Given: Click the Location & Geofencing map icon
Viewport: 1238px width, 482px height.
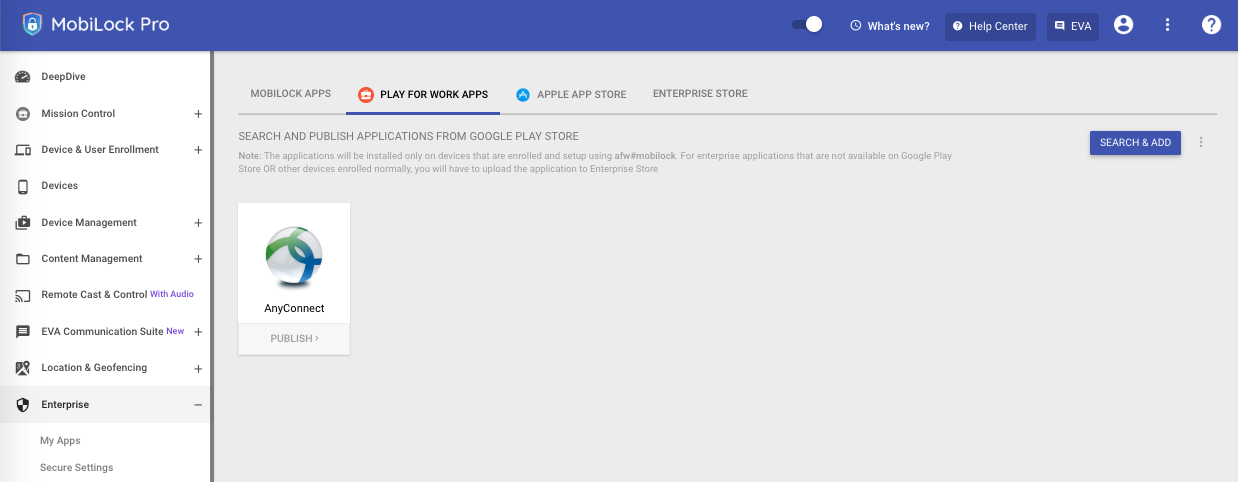Looking at the screenshot, I should (23, 368).
